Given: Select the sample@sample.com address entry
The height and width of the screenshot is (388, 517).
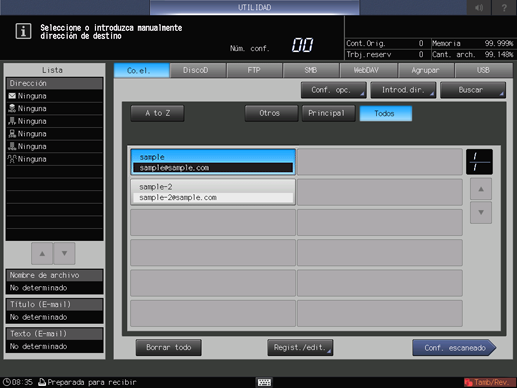Looking at the screenshot, I should pos(213,162).
